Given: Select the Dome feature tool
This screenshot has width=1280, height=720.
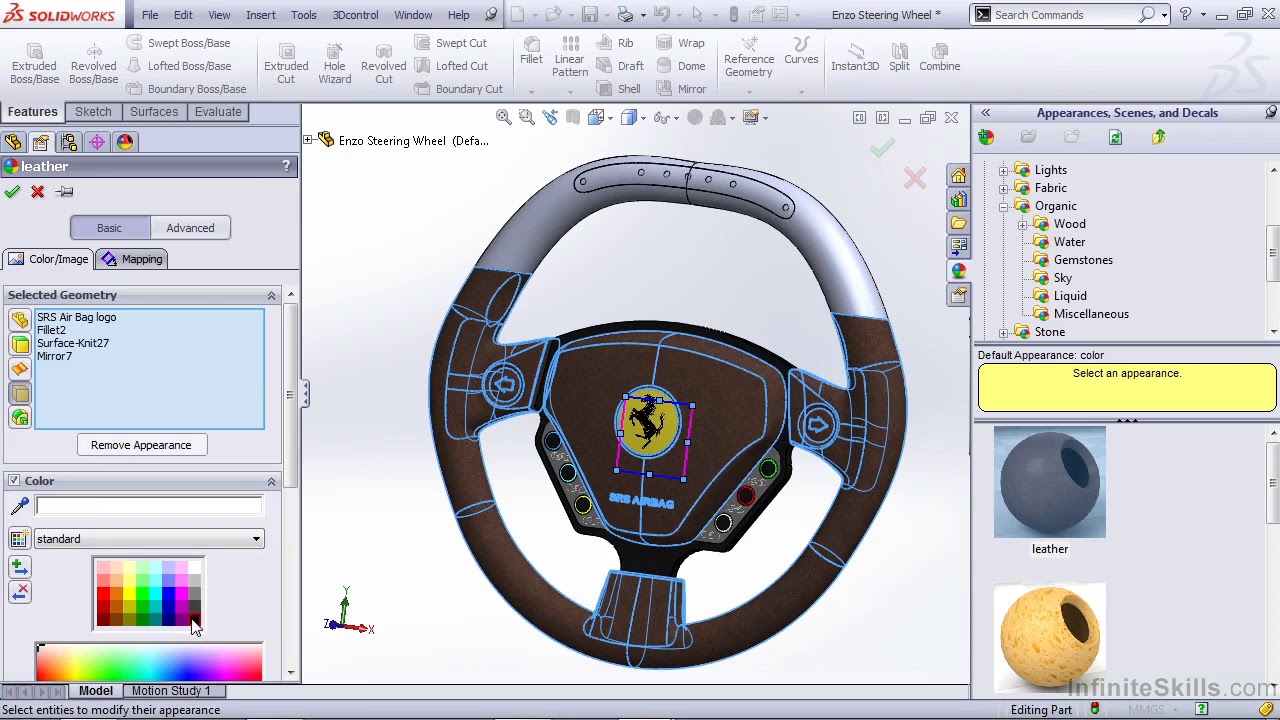Looking at the screenshot, I should pyautogui.click(x=681, y=66).
